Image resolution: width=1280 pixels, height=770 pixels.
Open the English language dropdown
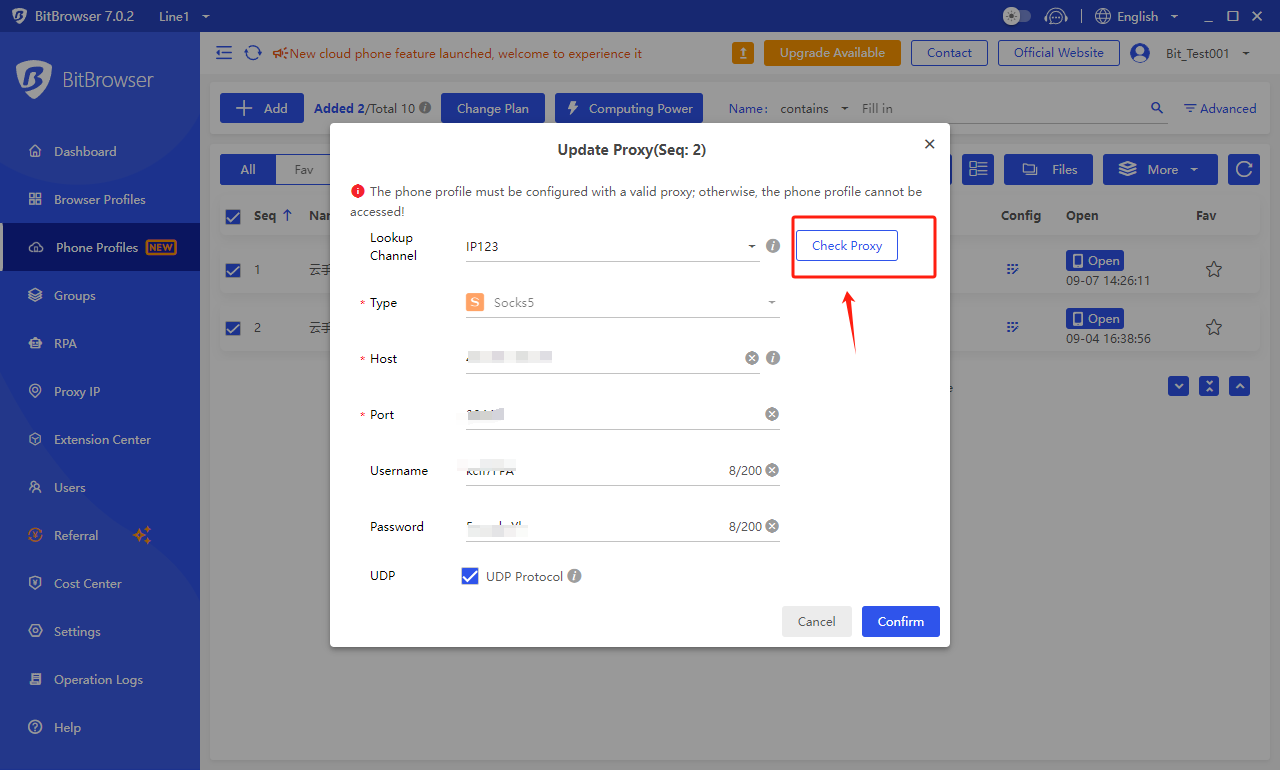(1137, 16)
